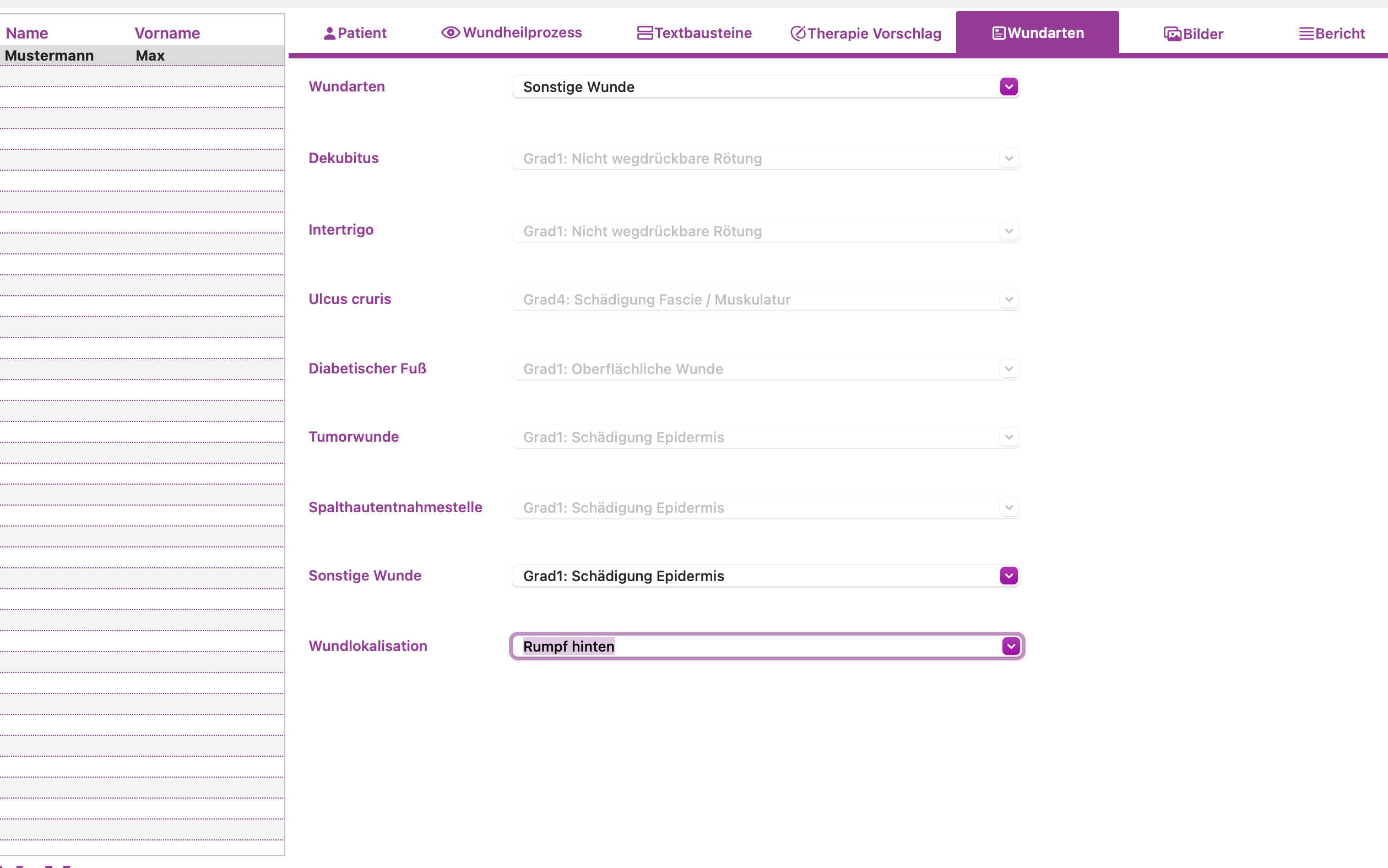Open the Sonstige Wunde grade dropdown
This screenshot has width=1388, height=868.
1009,575
